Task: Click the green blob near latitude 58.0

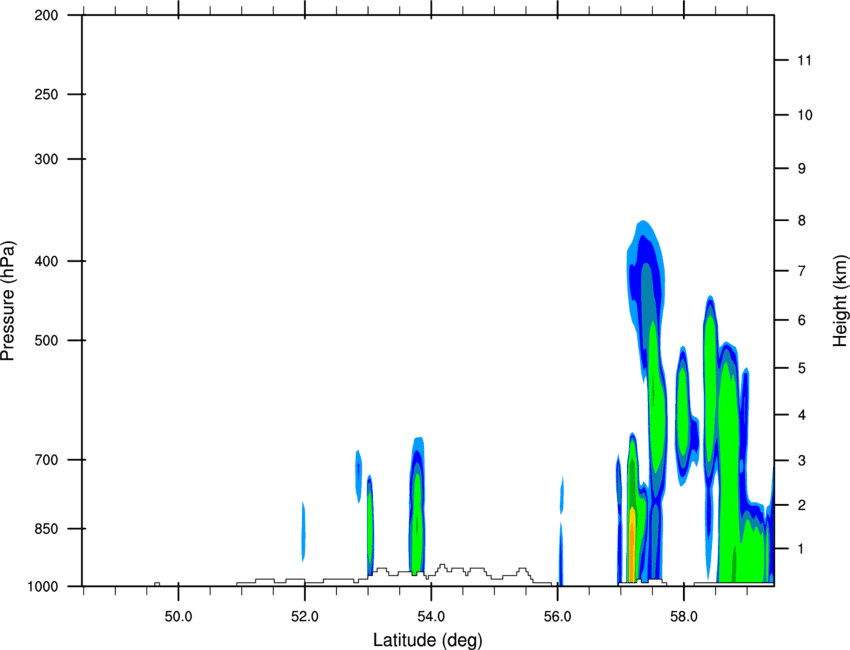Action: point(682,412)
